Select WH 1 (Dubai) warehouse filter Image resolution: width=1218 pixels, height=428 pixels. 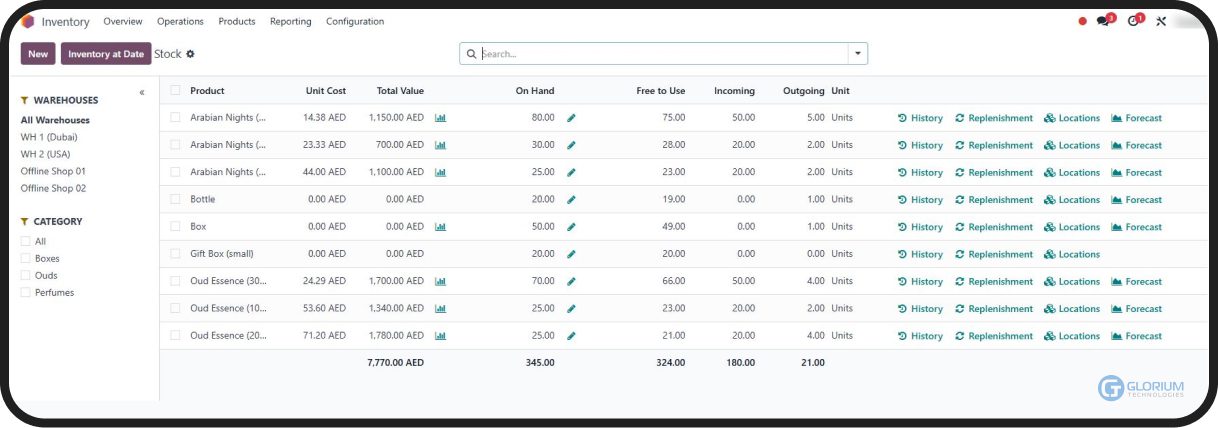[x=49, y=137]
